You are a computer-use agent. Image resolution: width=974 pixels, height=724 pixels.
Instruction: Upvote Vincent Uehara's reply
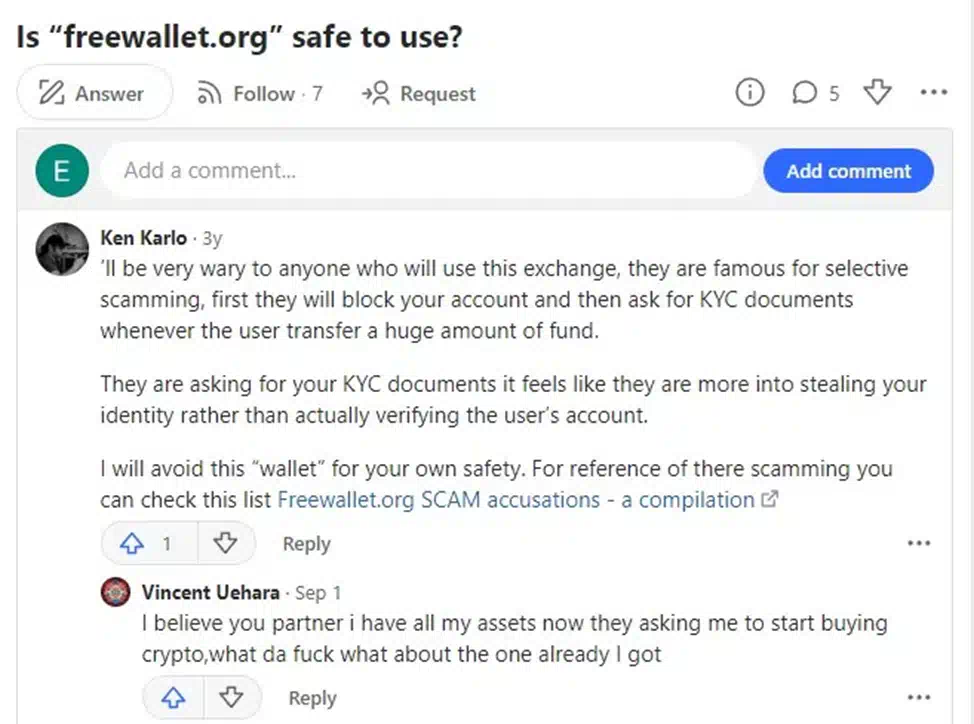[173, 698]
